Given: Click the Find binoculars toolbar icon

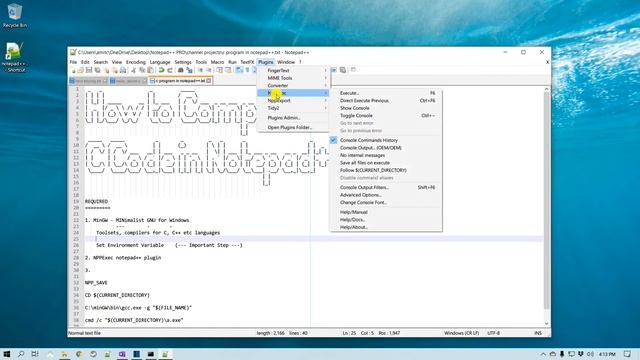Looking at the screenshot, I should pyautogui.click(x=180, y=70).
